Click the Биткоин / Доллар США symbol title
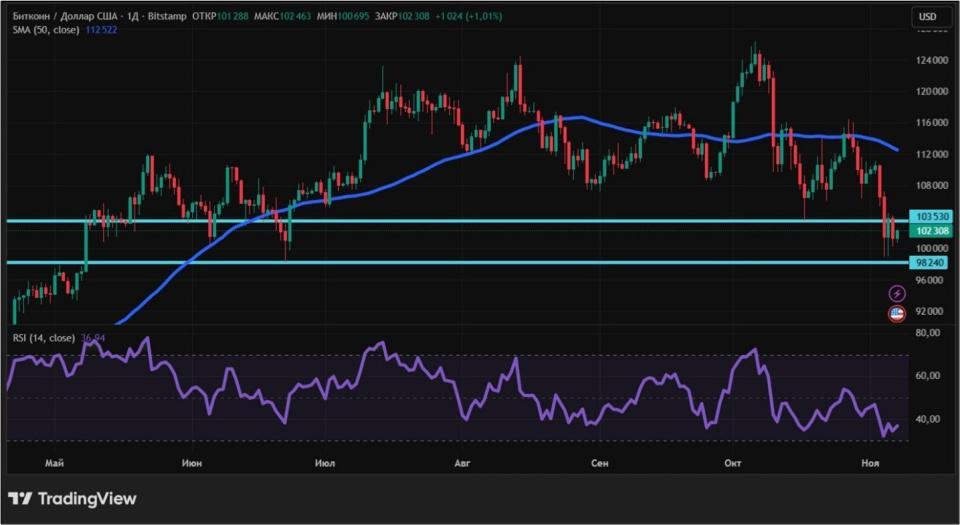Image resolution: width=960 pixels, height=525 pixels. point(56,17)
